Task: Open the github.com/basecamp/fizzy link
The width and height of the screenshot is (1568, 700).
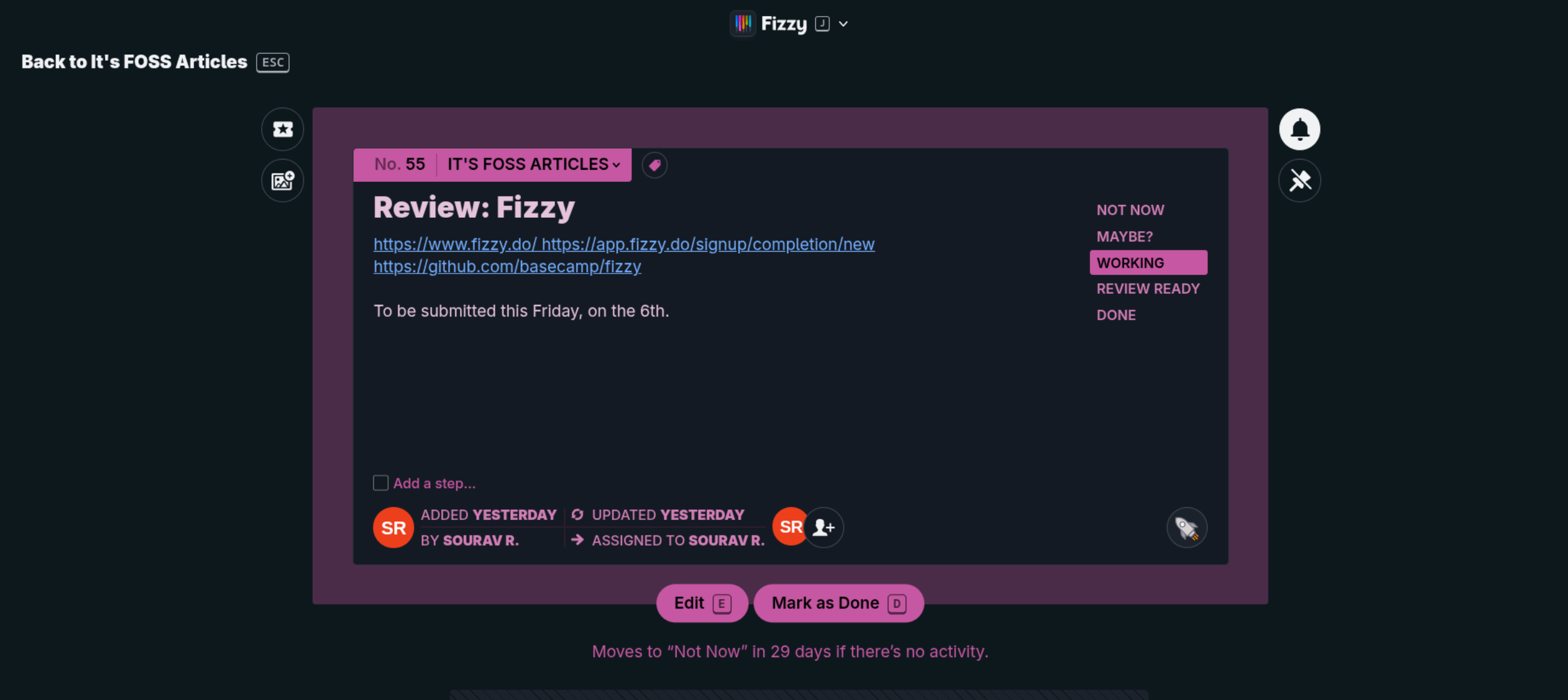Action: pyautogui.click(x=507, y=266)
